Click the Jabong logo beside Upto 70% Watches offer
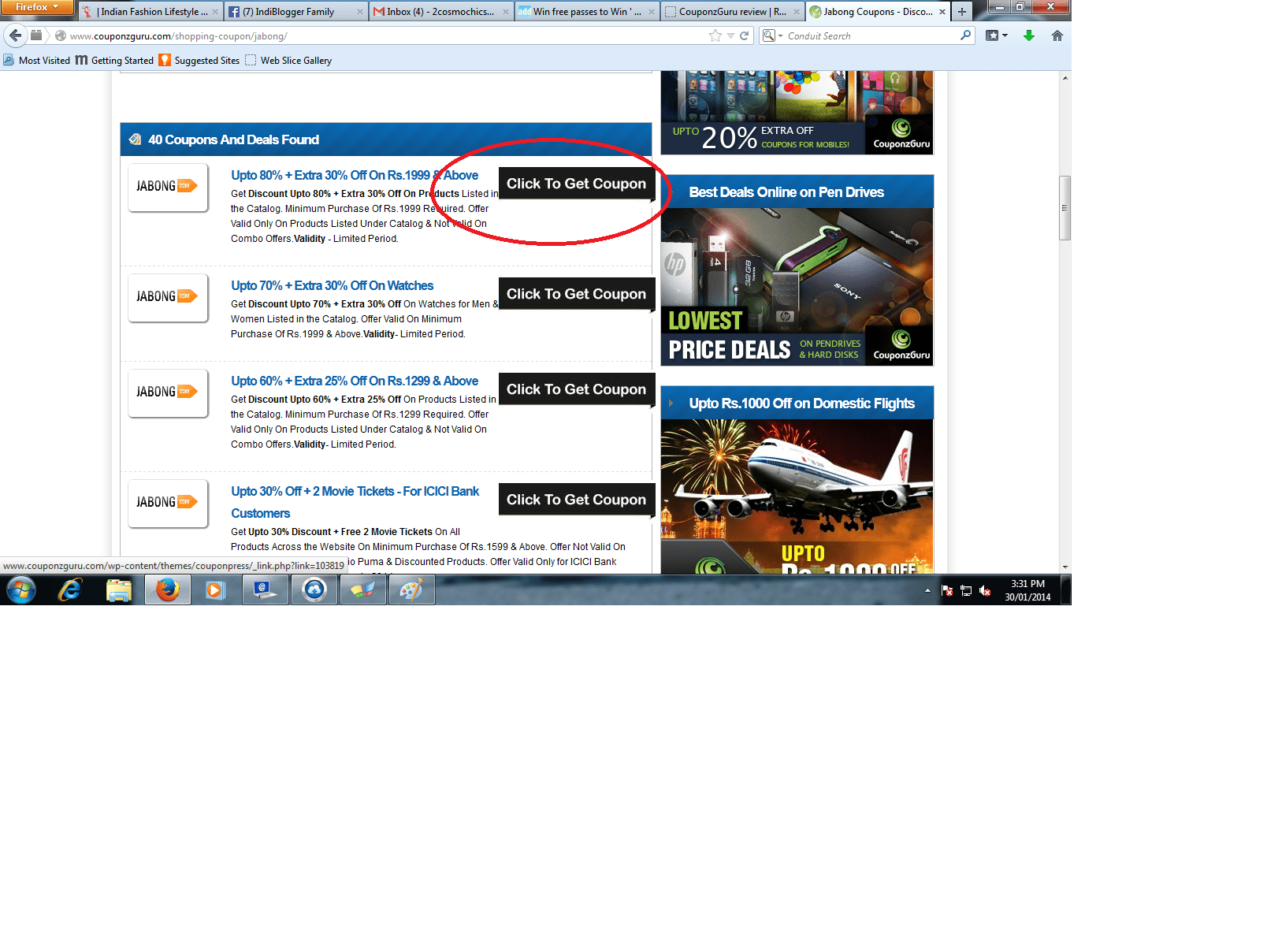Viewport: 1267px width, 952px height. [168, 297]
